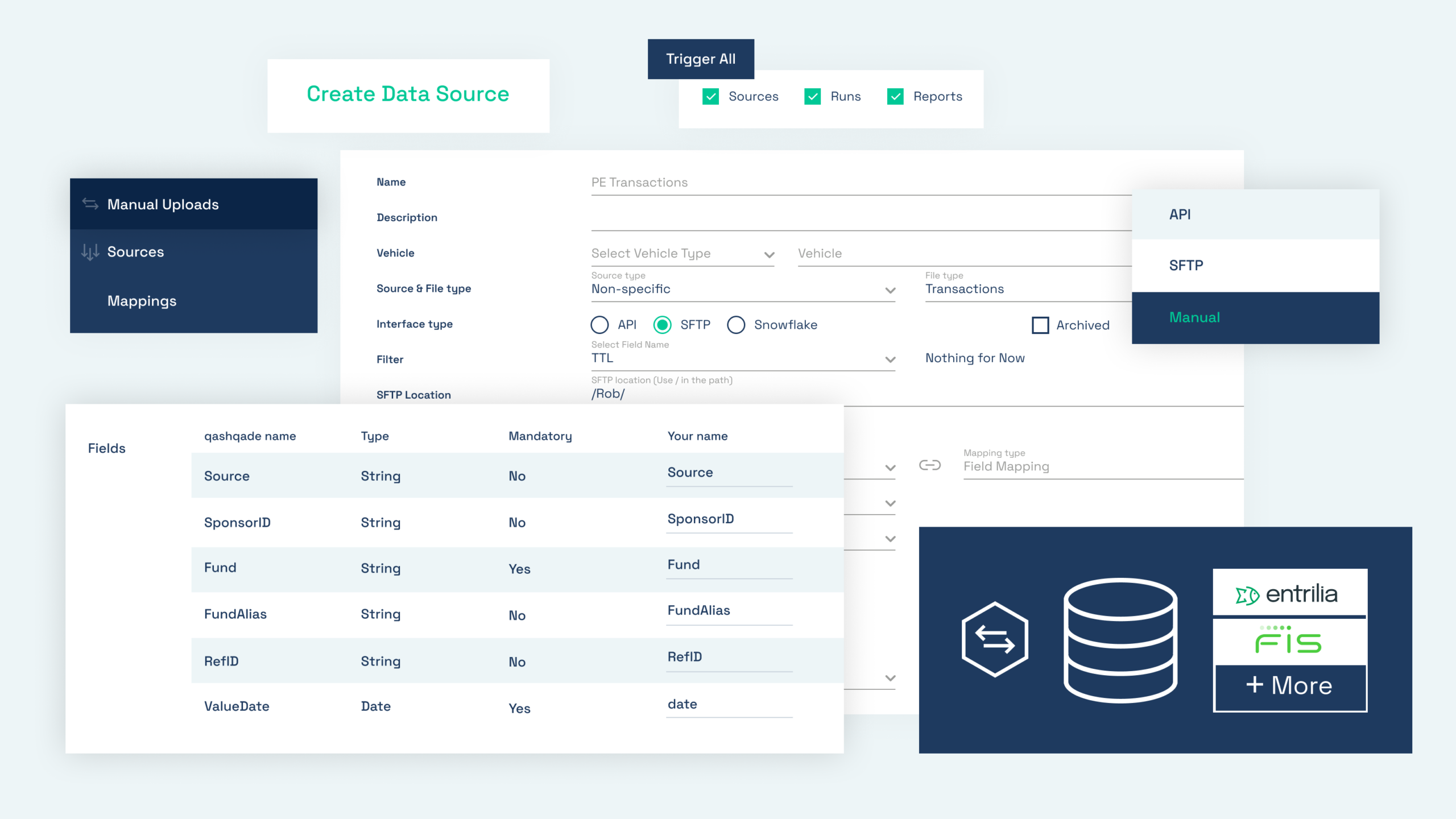Viewport: 1456px width, 819px height.
Task: Click the Create Data Source button
Action: tap(408, 96)
